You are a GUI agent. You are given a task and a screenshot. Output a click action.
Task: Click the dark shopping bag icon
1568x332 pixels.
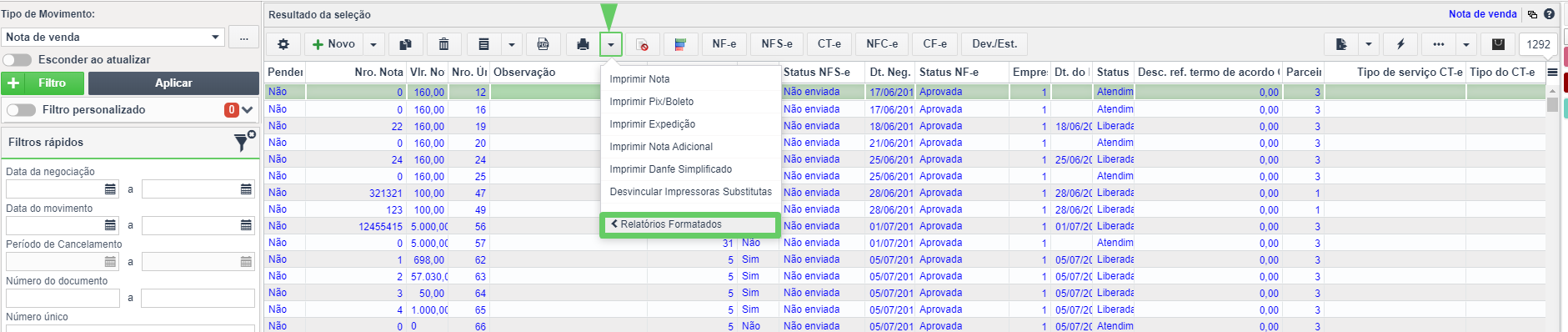point(1498,44)
